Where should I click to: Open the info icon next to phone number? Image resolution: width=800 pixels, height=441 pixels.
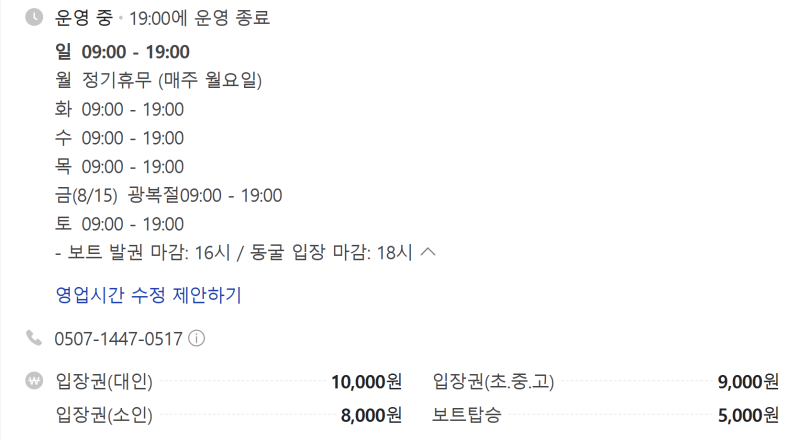tap(196, 338)
